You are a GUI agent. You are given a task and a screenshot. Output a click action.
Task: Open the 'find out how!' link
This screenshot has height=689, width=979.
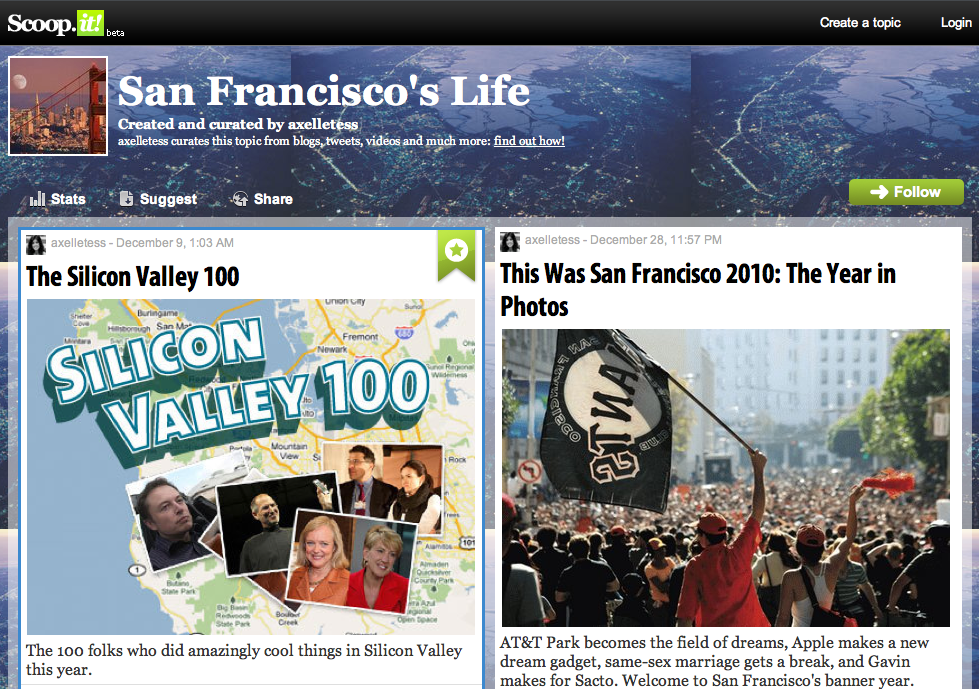coord(529,141)
